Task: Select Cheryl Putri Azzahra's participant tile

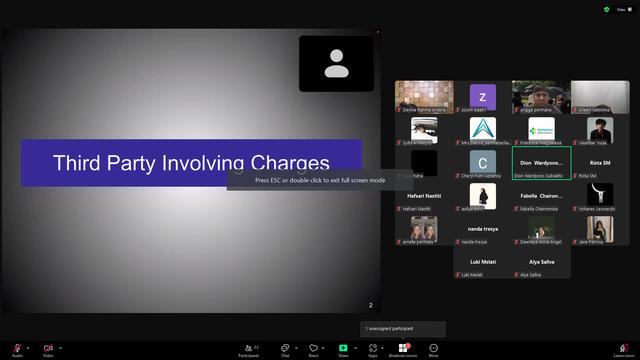Action: (483, 163)
